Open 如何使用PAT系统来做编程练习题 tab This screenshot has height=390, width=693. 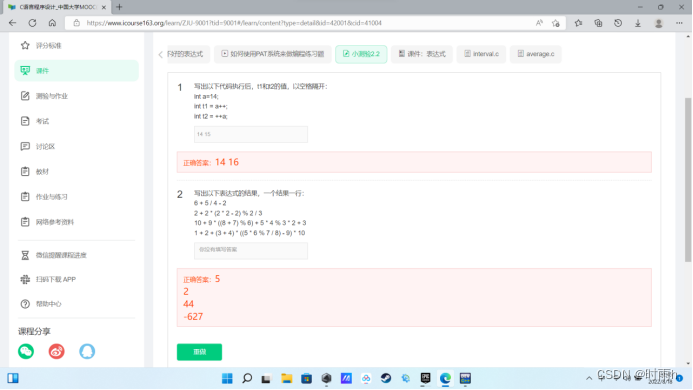tap(273, 54)
